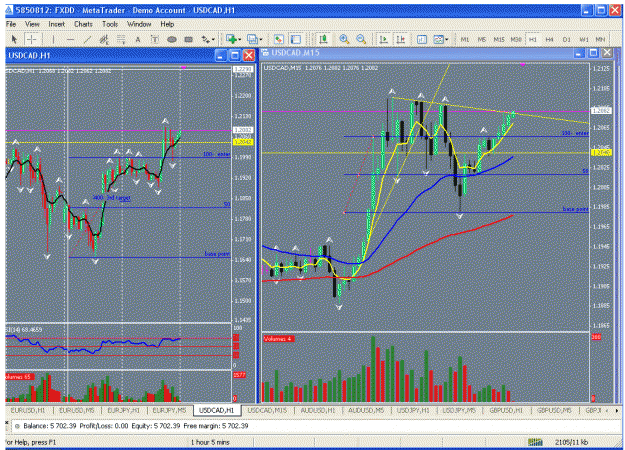Switch to EURUSD,M5 chart tab
Viewport: 625px width, 450px height.
coord(76,410)
